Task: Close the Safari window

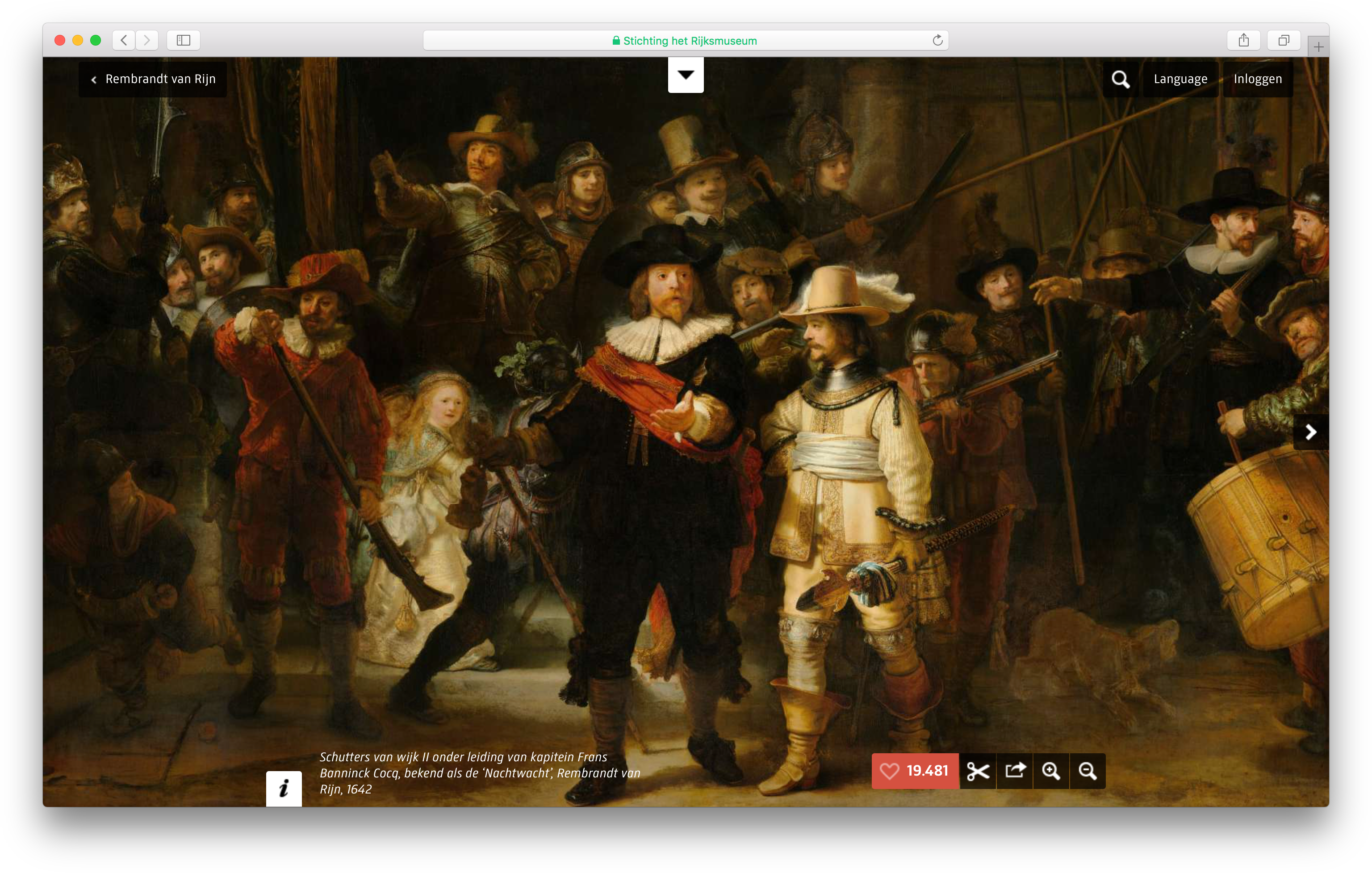Action: [60, 40]
